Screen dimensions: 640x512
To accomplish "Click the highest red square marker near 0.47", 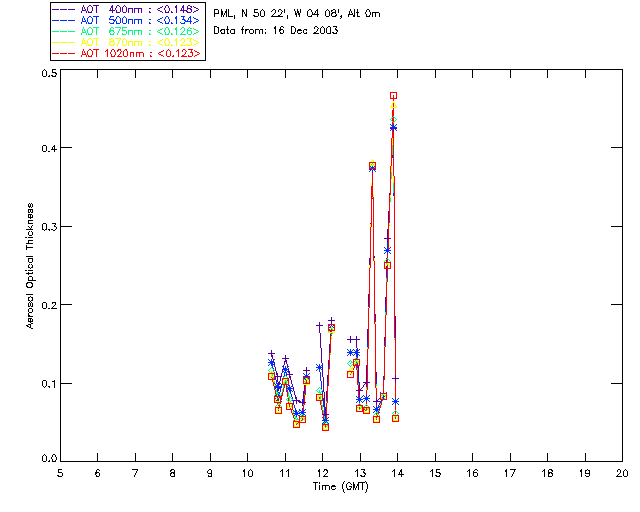I will click(x=393, y=96).
